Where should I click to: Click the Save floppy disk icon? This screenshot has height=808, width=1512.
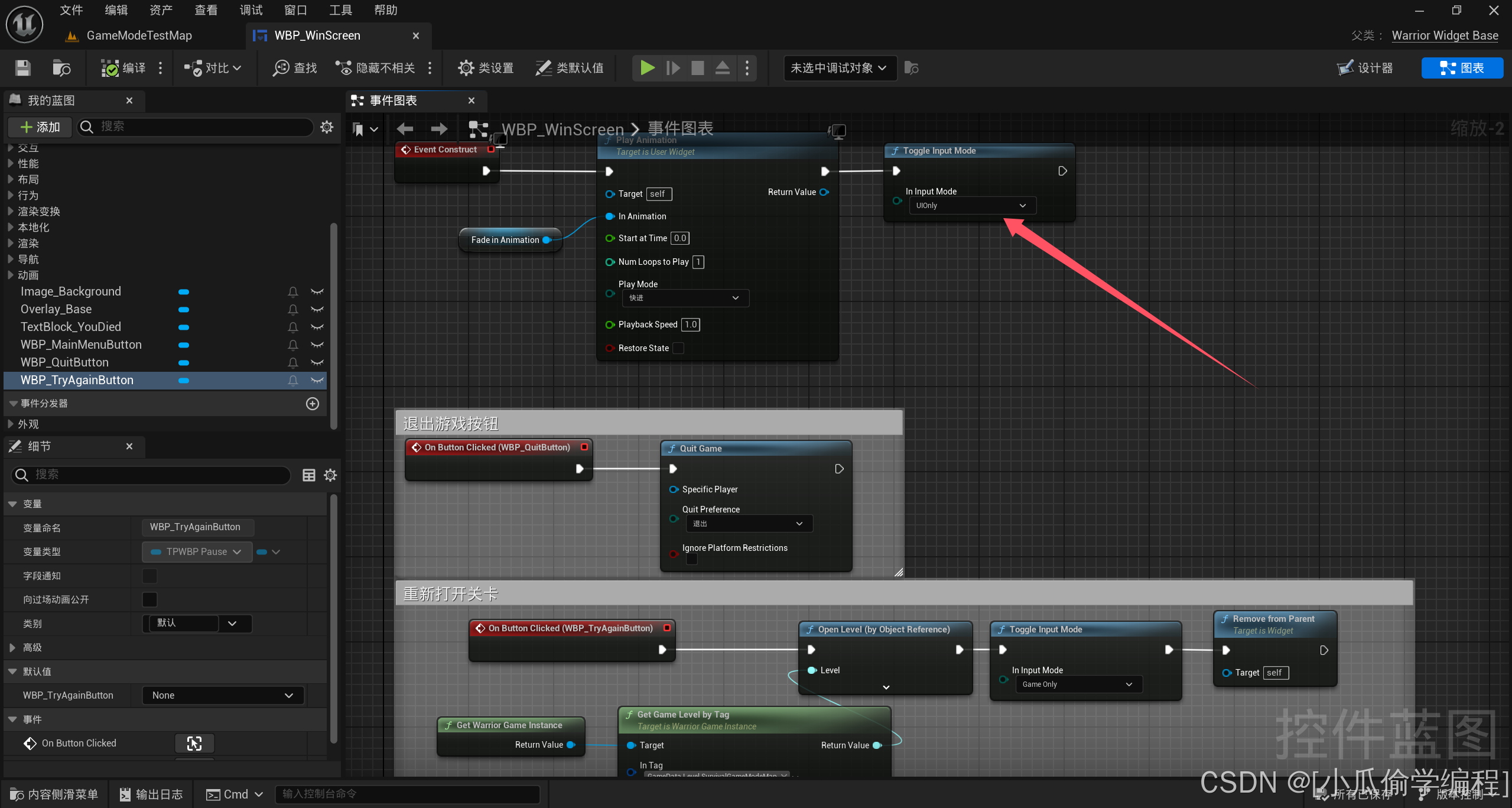22,68
